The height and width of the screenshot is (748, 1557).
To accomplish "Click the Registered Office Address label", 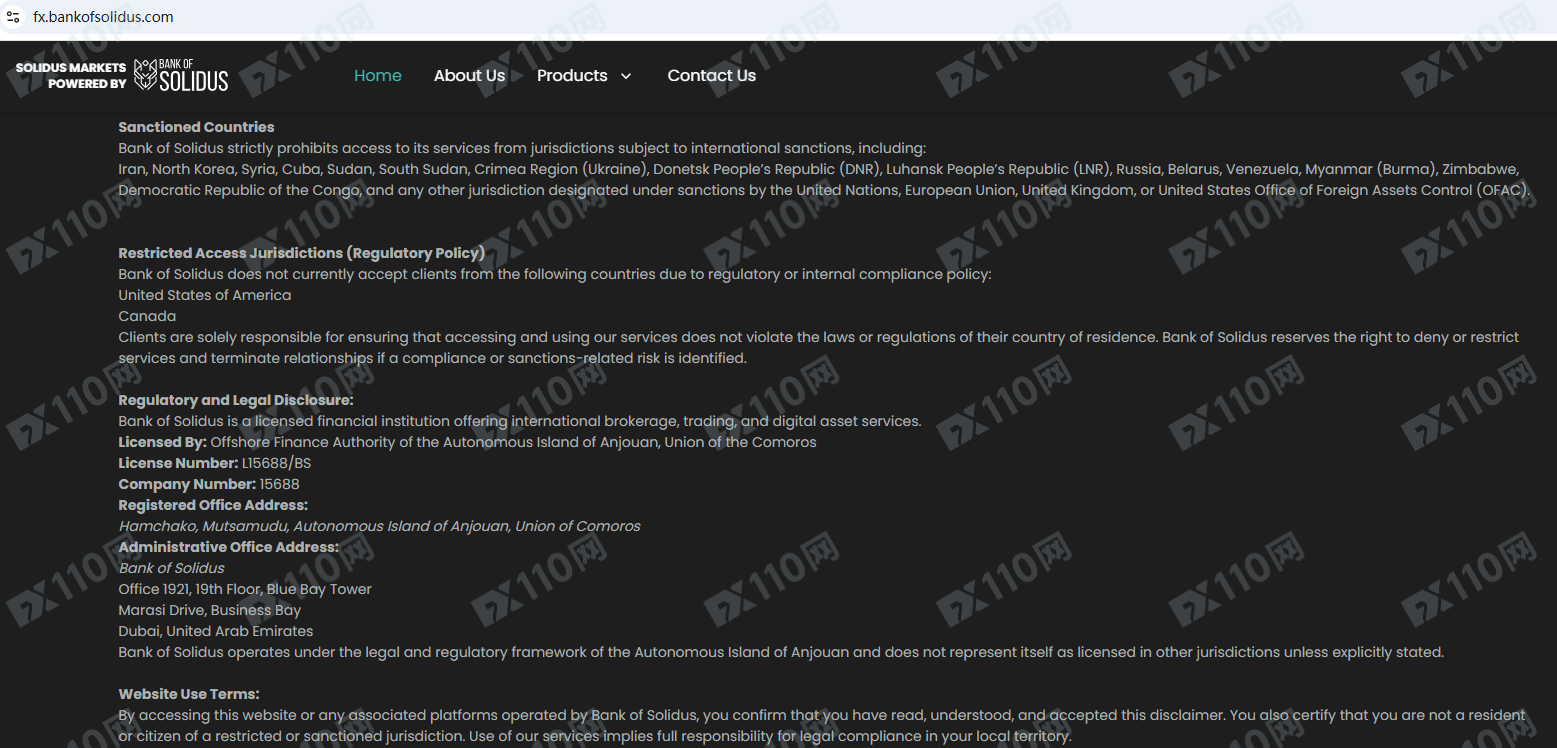I will pos(213,505).
